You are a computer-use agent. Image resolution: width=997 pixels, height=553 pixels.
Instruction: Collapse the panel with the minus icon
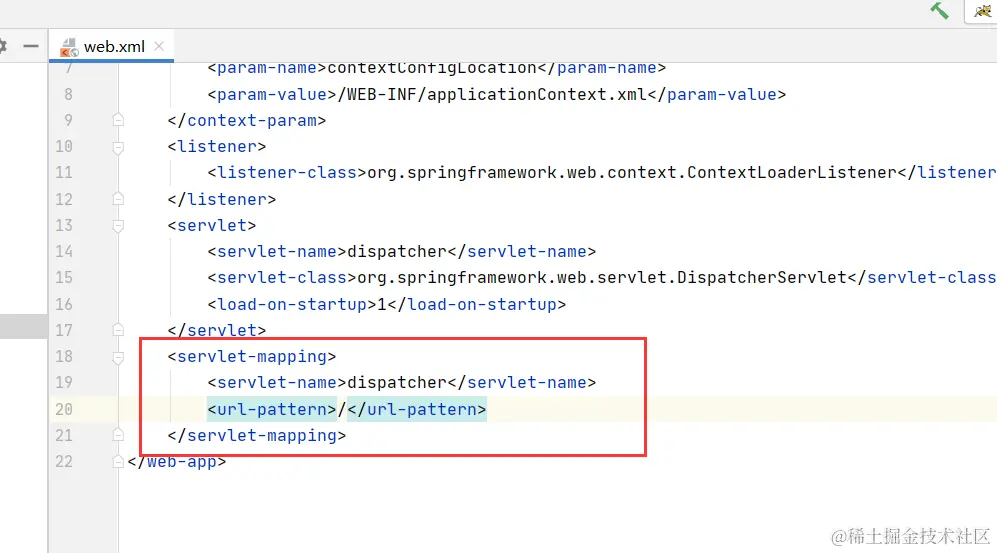pyautogui.click(x=31, y=46)
